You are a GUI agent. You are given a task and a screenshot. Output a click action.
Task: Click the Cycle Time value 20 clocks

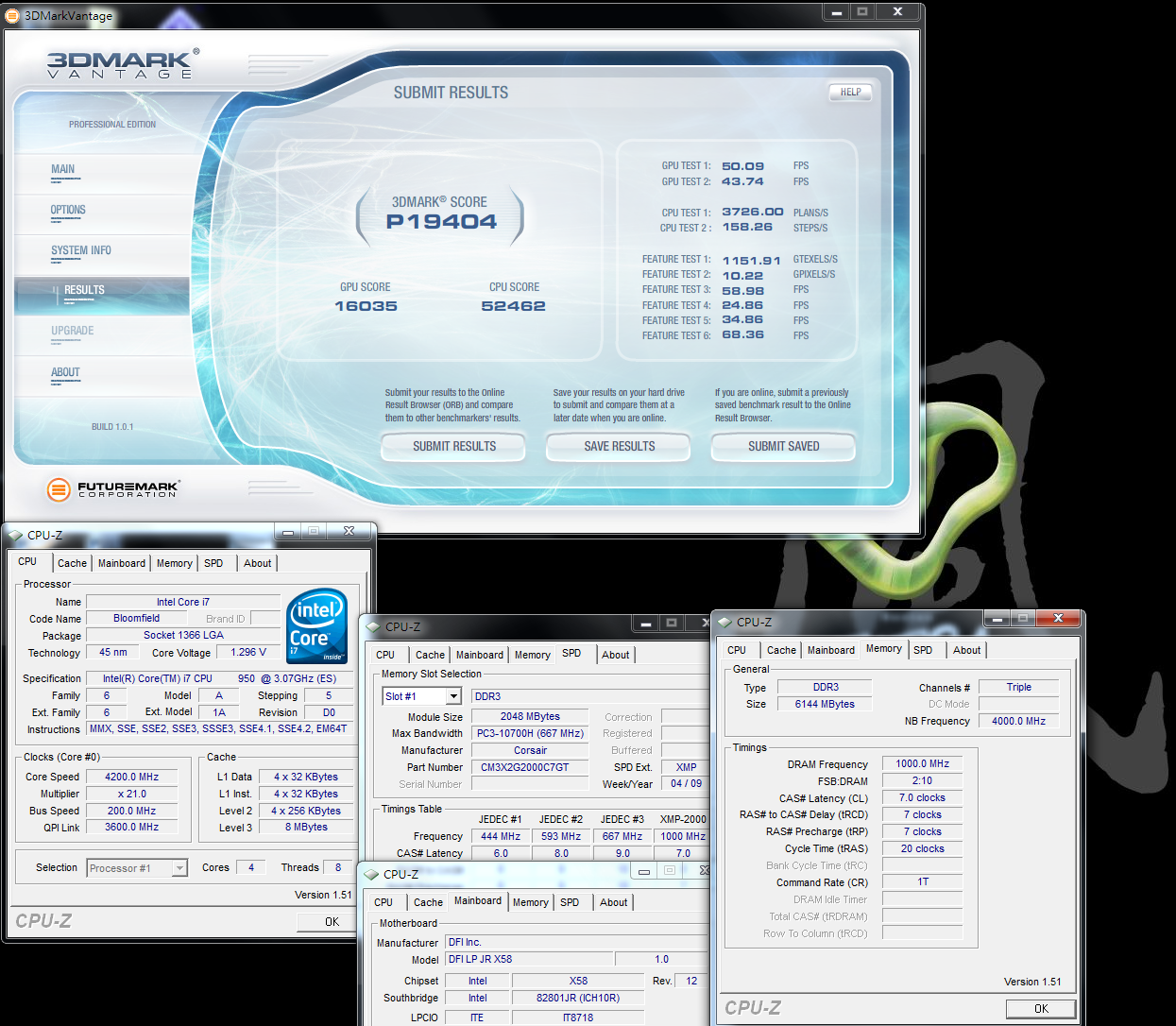coord(922,848)
